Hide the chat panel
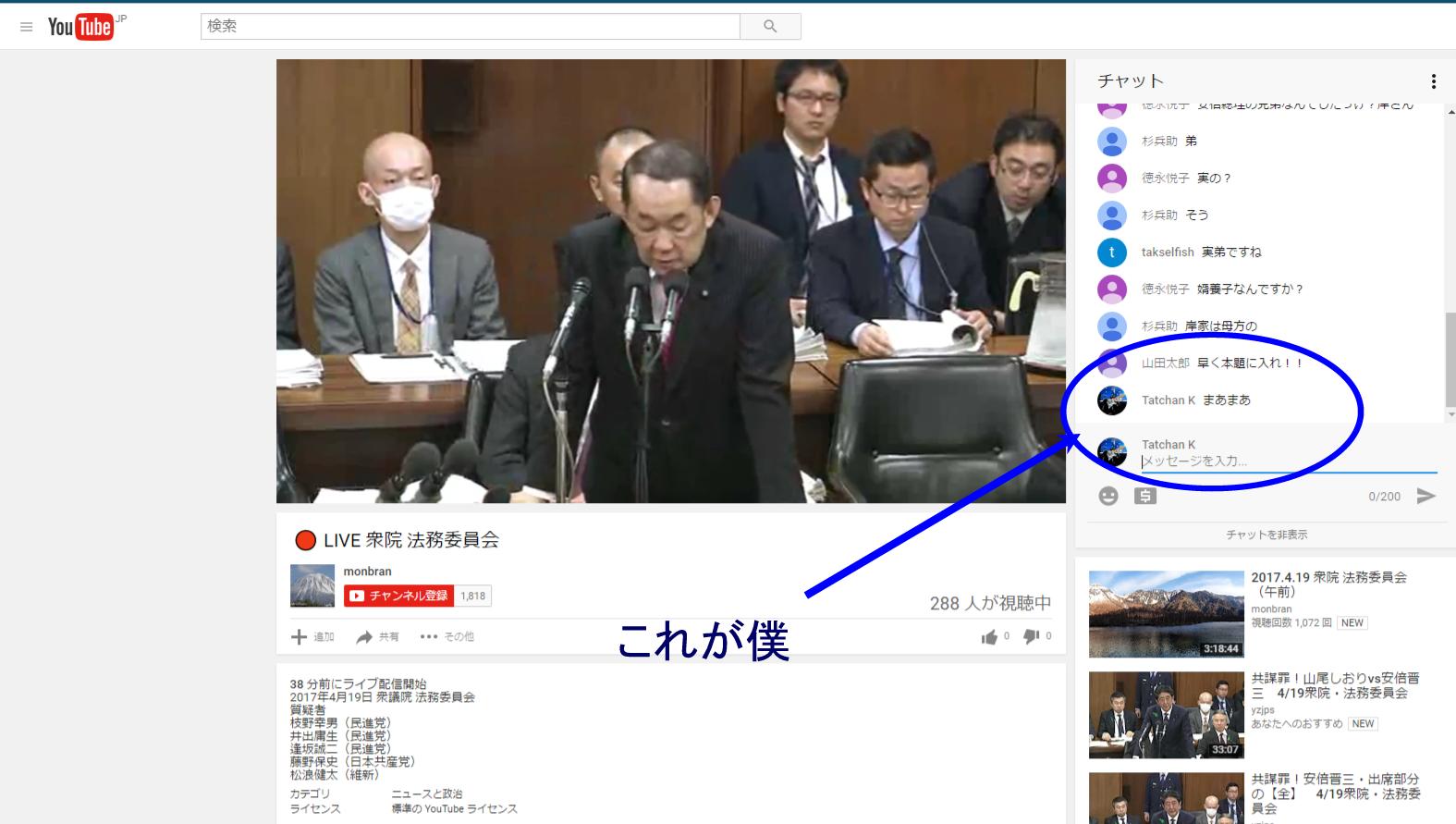Image resolution: width=1456 pixels, height=824 pixels. click(x=1266, y=535)
